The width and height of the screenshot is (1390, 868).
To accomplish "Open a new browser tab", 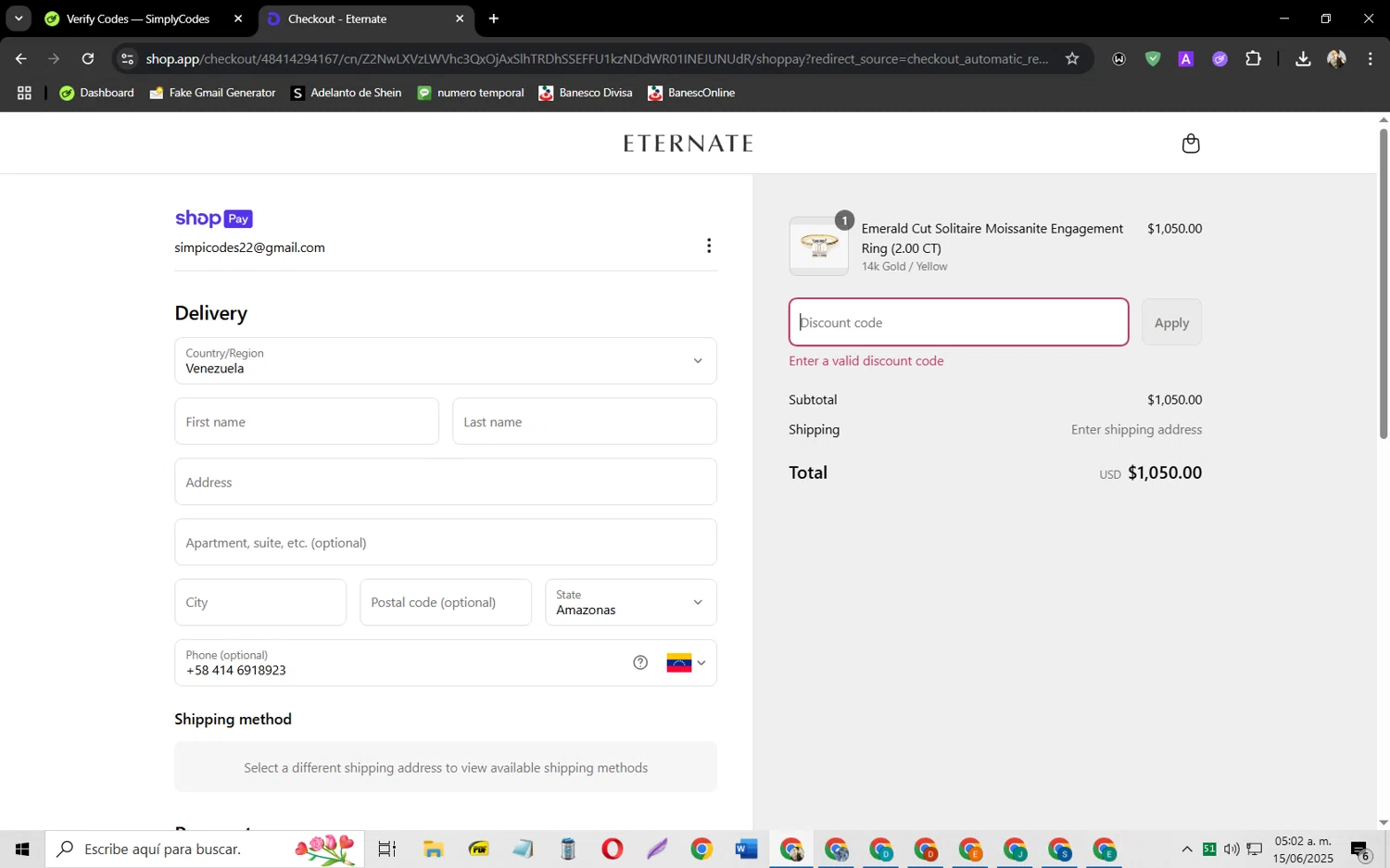I will click(x=494, y=19).
